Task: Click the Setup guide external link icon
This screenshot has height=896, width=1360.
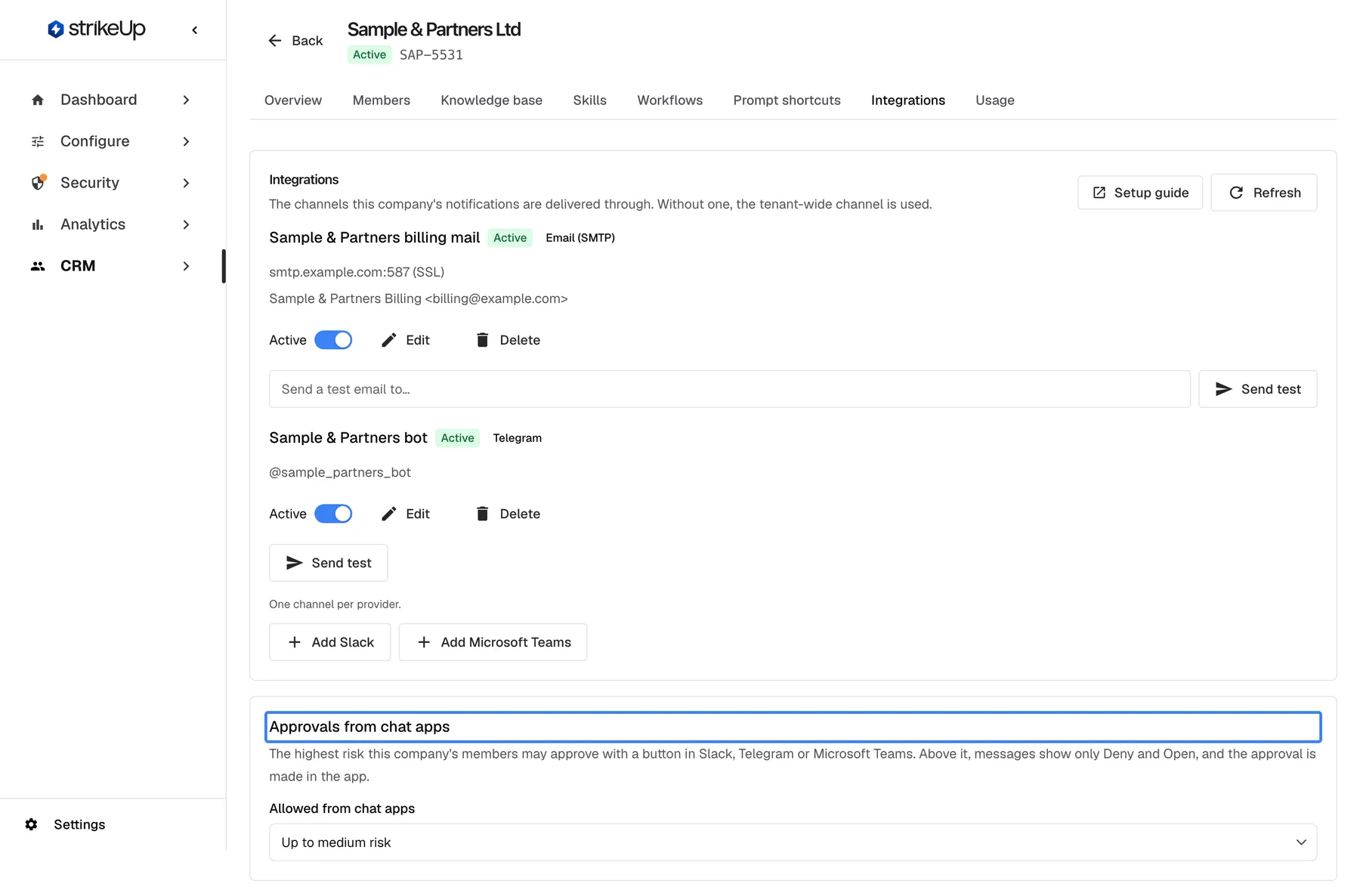Action: click(x=1099, y=193)
